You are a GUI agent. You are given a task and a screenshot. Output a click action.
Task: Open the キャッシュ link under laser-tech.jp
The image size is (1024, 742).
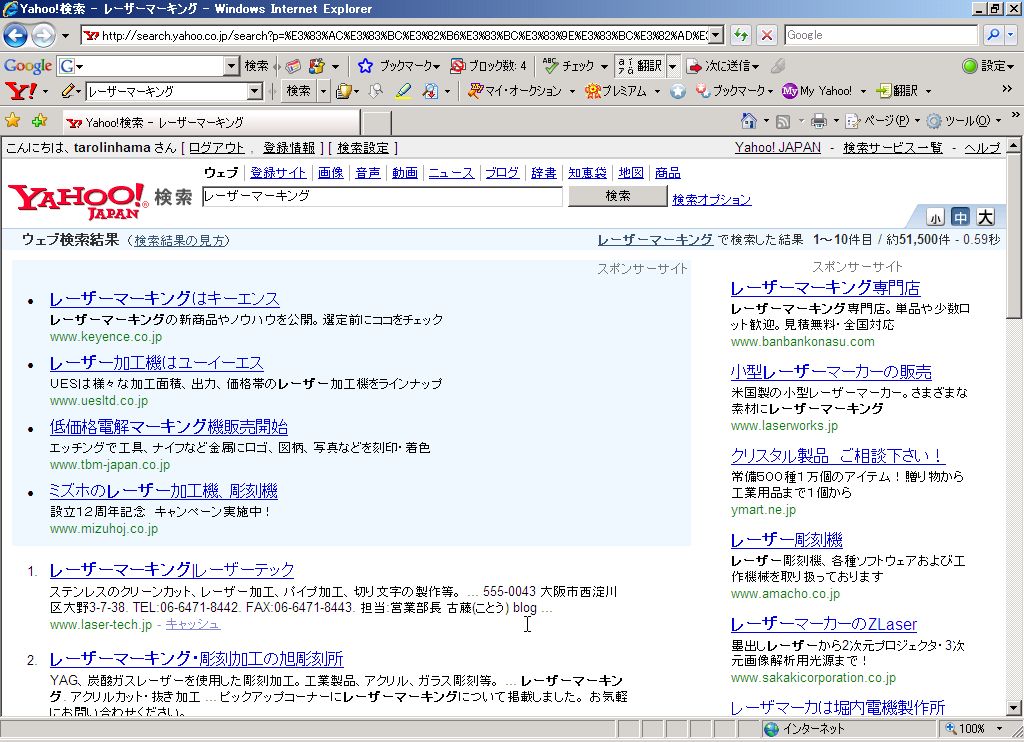coord(193,624)
